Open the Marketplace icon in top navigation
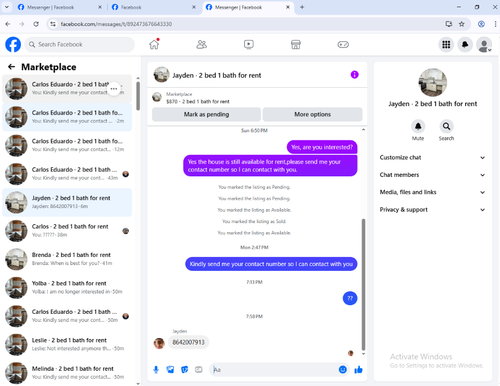This screenshot has height=386, width=500. tap(296, 44)
